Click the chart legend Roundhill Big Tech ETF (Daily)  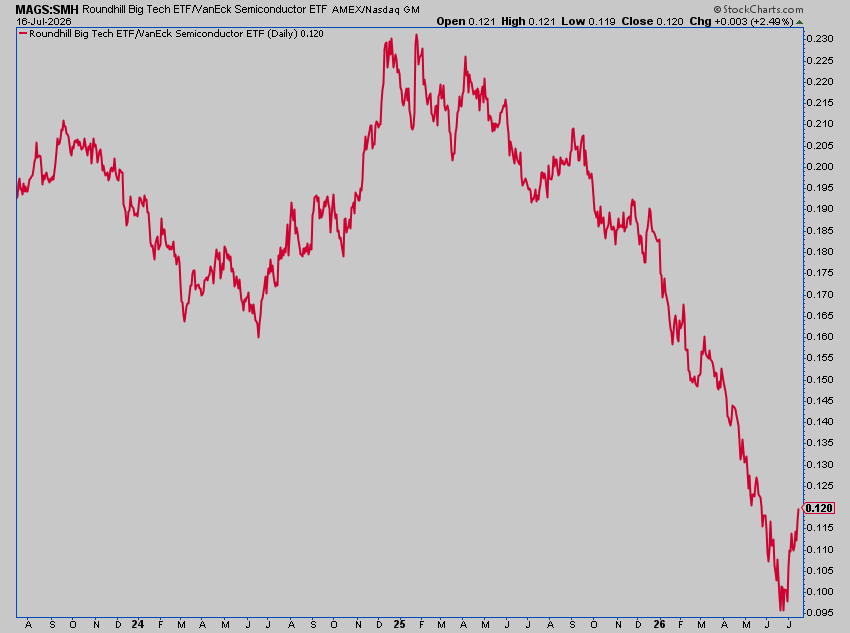176,34
